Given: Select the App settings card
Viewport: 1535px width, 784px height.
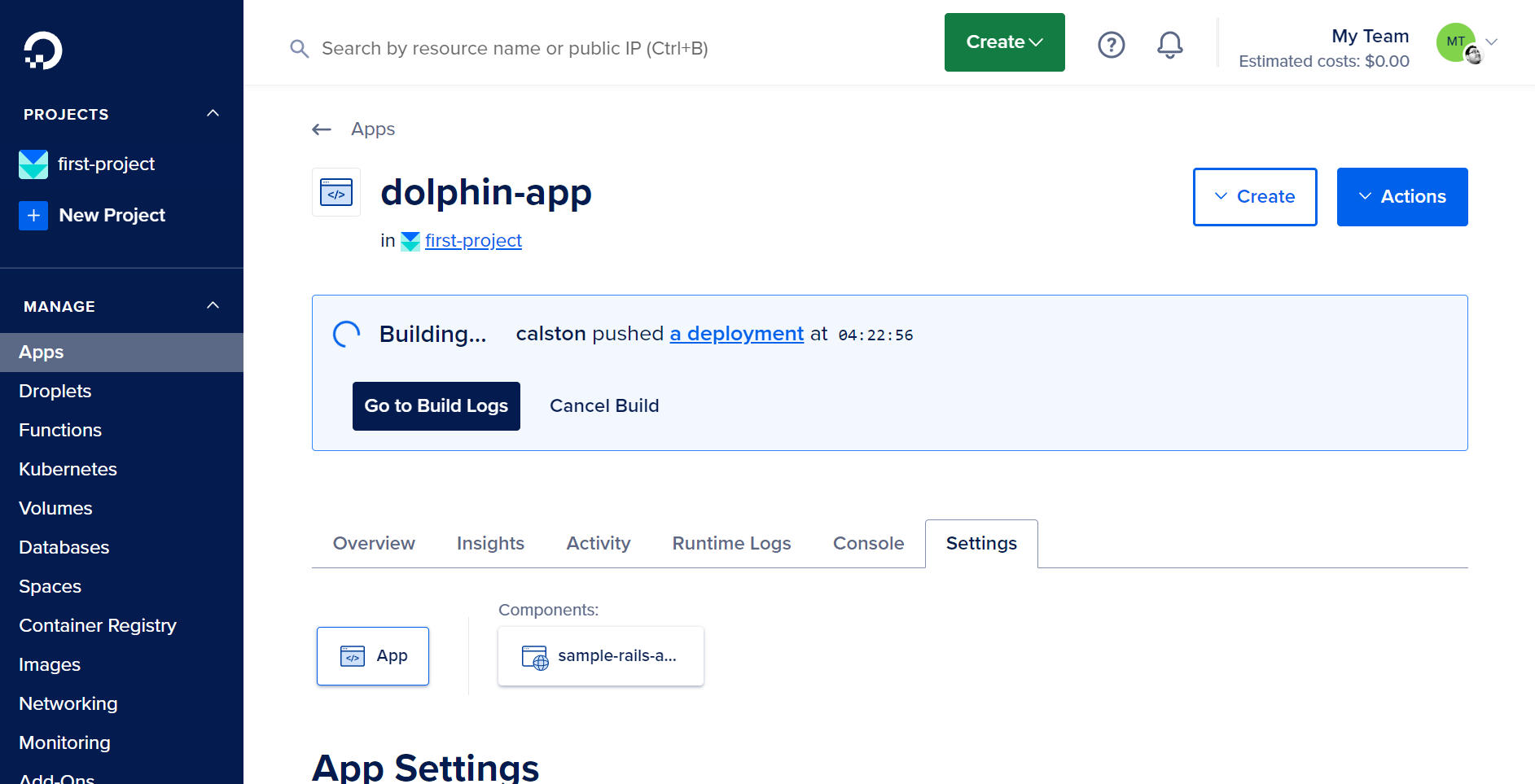Looking at the screenshot, I should 373,656.
